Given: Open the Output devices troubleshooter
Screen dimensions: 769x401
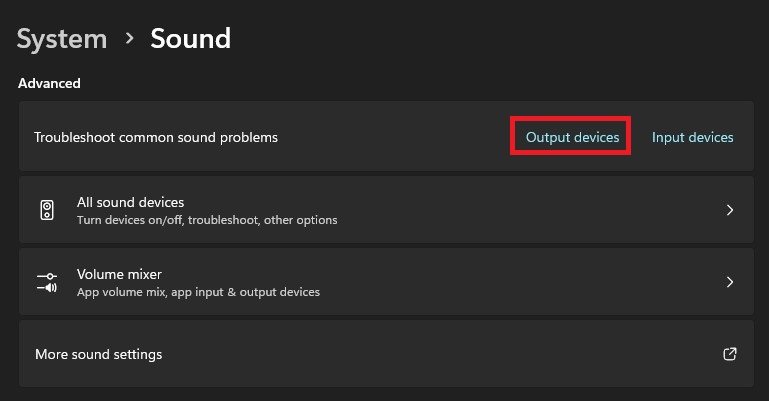Looking at the screenshot, I should tap(572, 137).
